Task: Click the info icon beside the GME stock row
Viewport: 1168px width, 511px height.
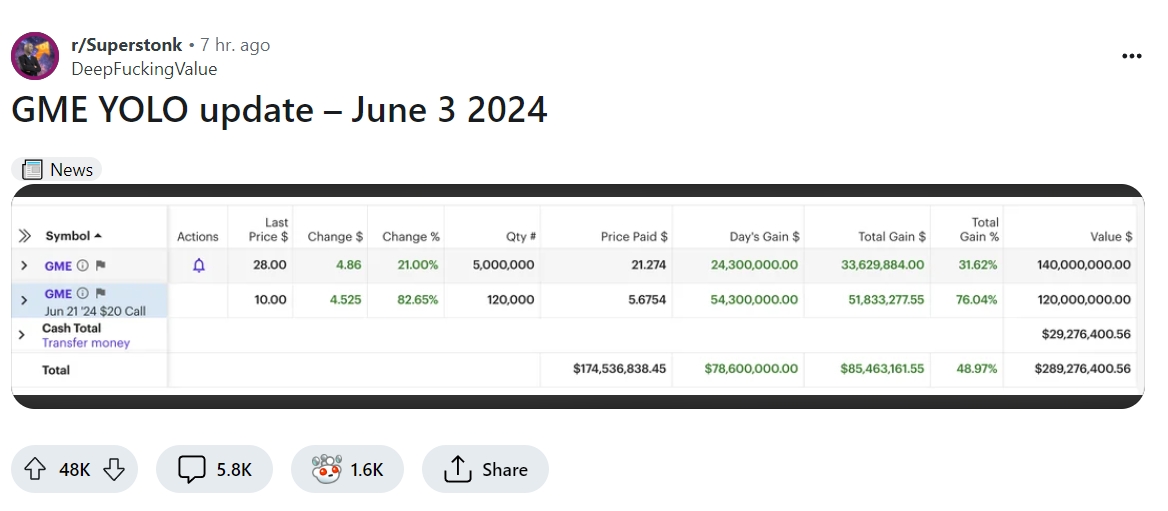Action: point(83,266)
